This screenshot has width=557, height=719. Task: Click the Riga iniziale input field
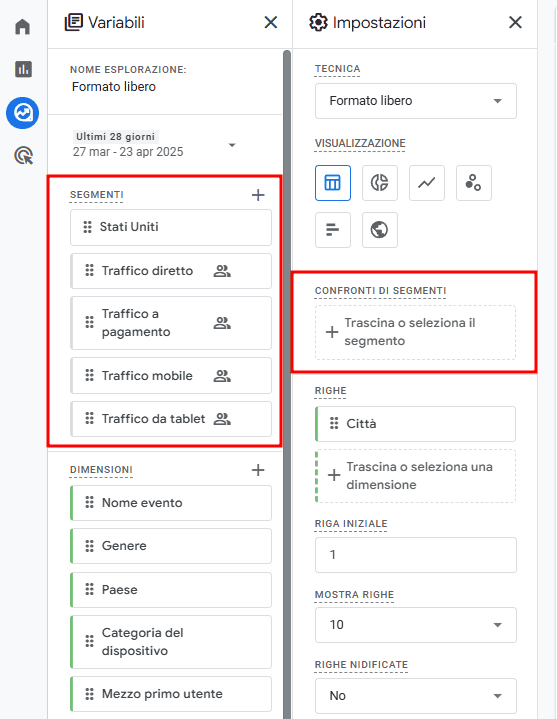pyautogui.click(x=416, y=555)
